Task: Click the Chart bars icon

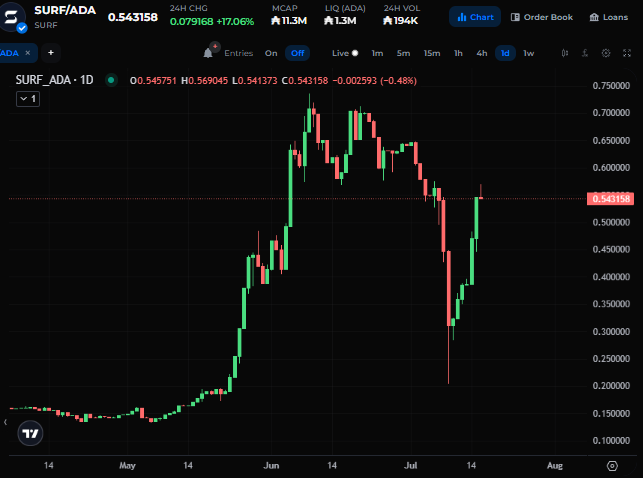Action: pos(462,17)
